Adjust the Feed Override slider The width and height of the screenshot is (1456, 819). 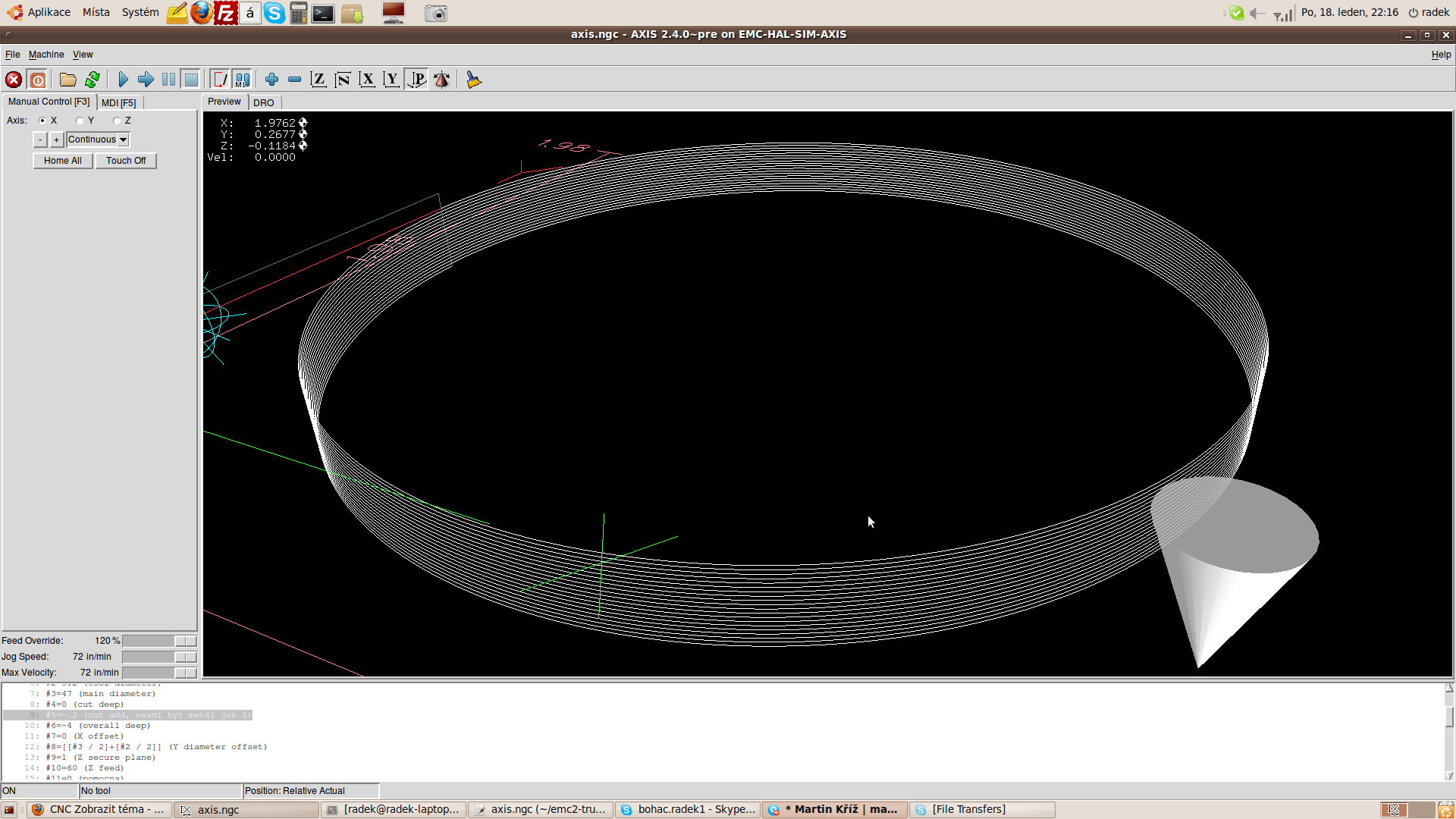(185, 641)
